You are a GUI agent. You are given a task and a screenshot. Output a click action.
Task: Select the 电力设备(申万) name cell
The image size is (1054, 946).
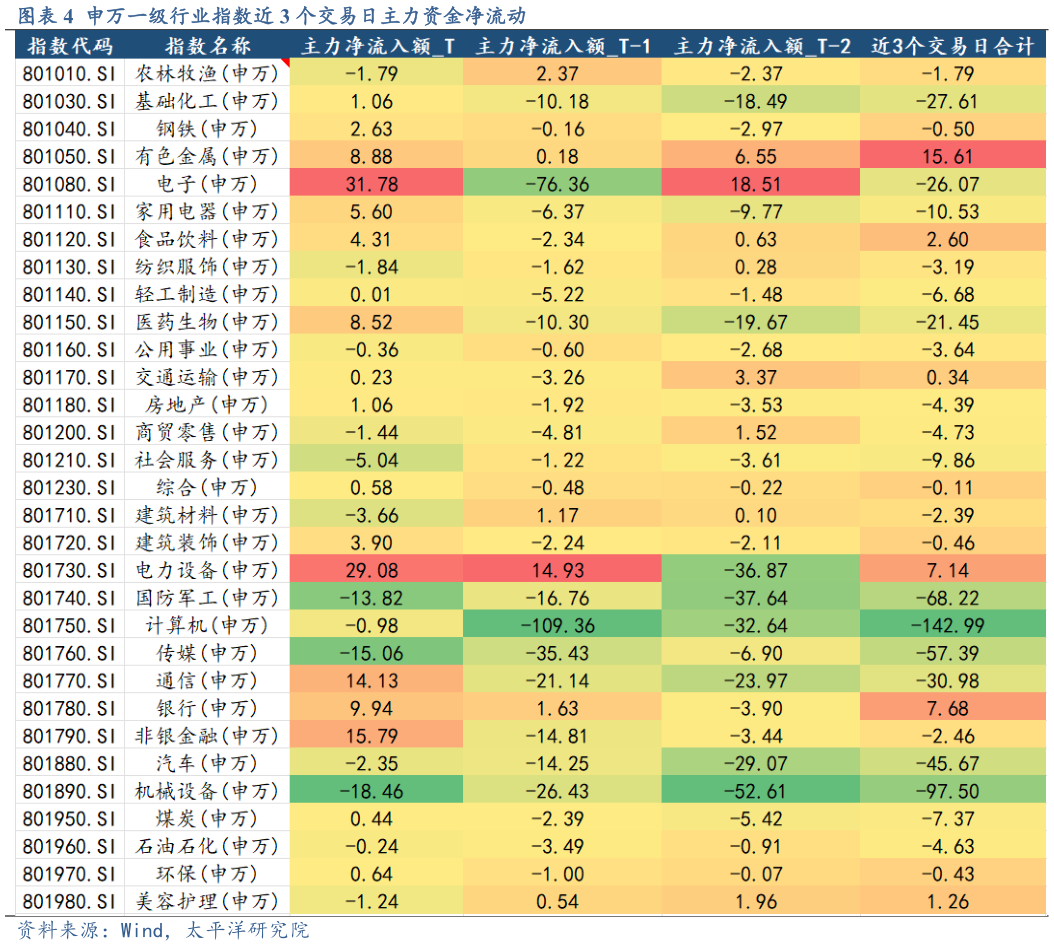coord(207,570)
